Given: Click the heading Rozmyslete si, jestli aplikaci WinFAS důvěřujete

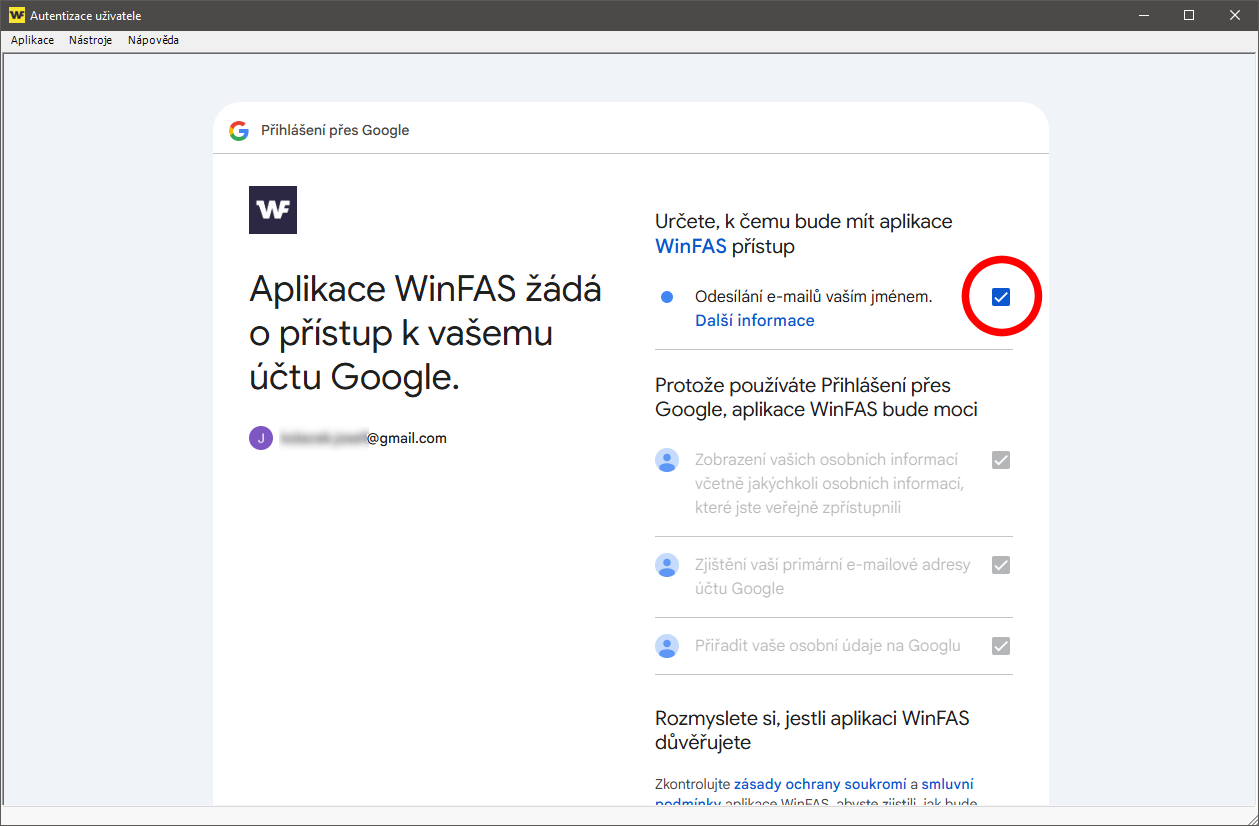Looking at the screenshot, I should click(812, 730).
